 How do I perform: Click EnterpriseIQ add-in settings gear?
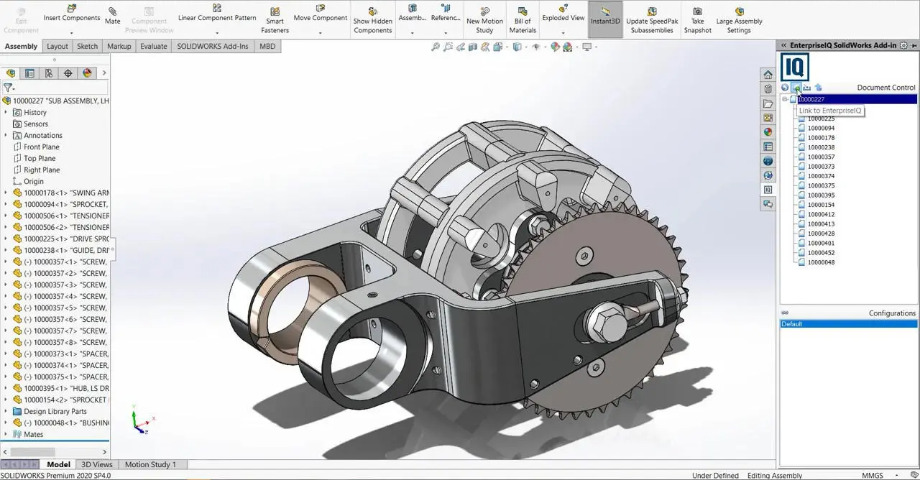(x=904, y=45)
